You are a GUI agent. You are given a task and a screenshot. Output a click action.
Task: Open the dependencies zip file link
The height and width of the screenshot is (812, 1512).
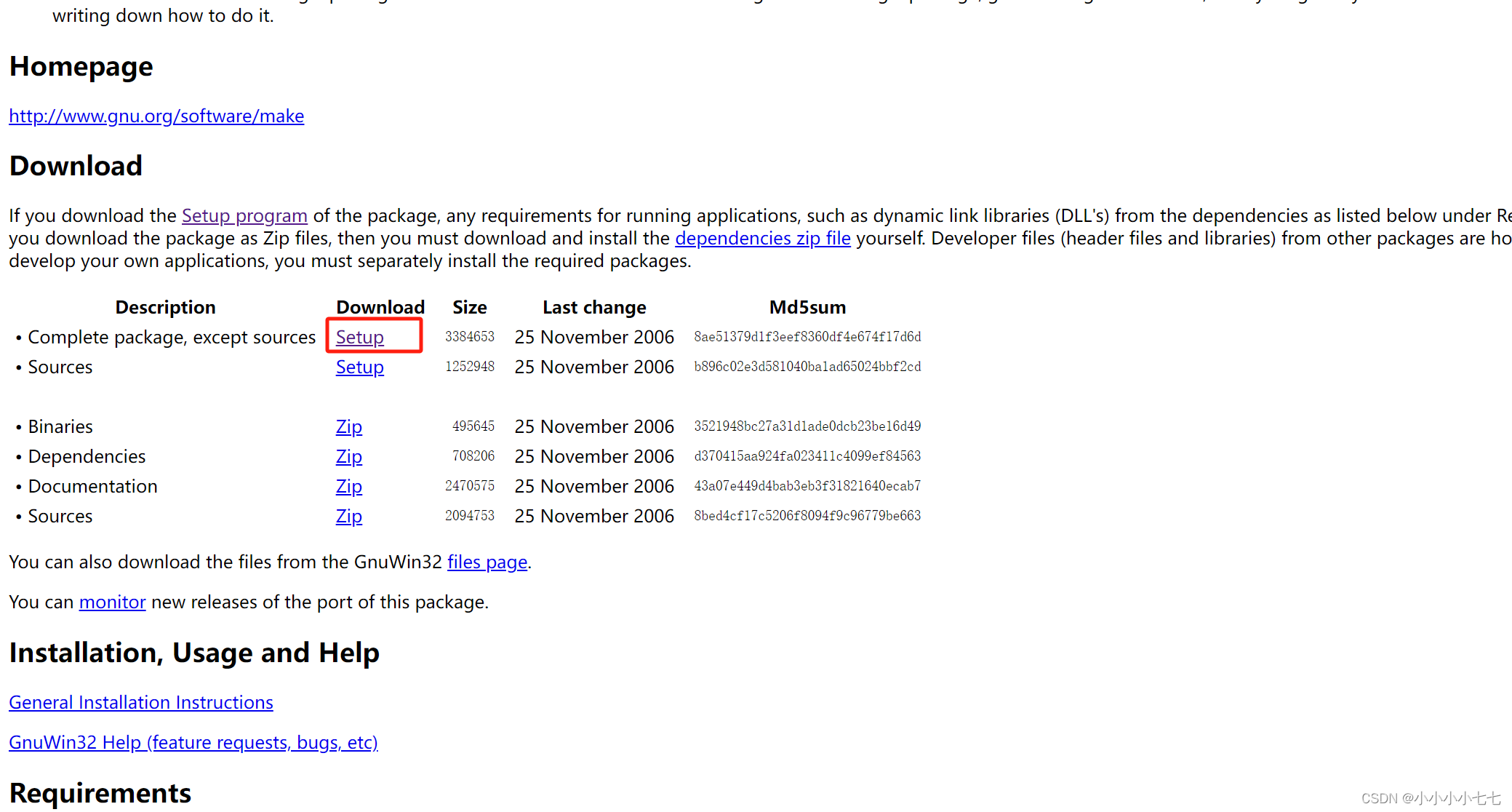pyautogui.click(x=762, y=239)
